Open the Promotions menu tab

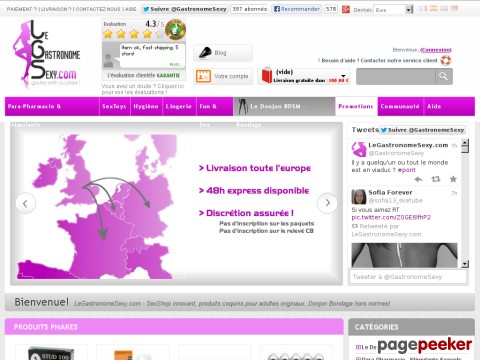point(356,106)
